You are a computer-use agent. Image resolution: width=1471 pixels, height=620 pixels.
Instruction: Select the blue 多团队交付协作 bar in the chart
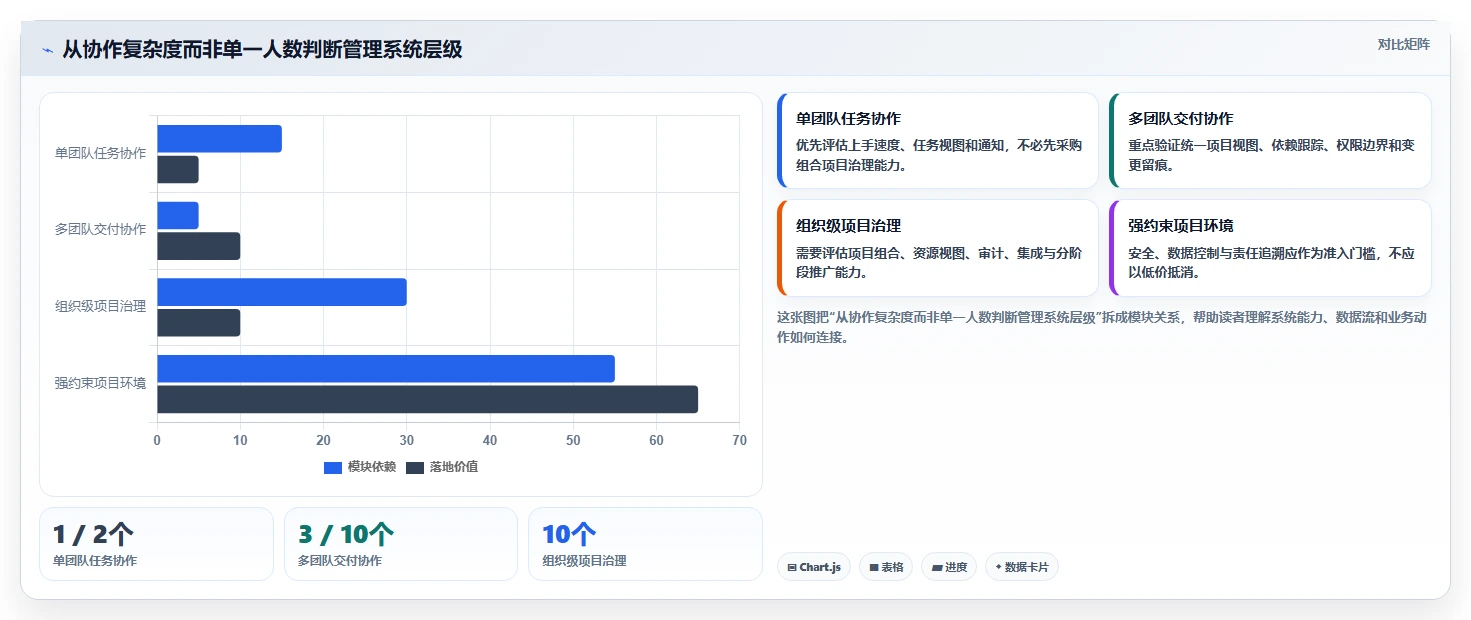click(178, 215)
